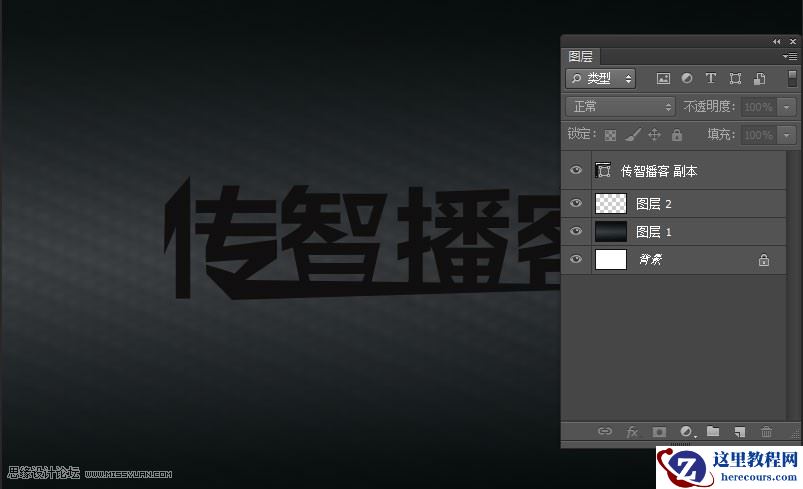Create a new group folder
Screen dimensions: 803x489
click(713, 431)
